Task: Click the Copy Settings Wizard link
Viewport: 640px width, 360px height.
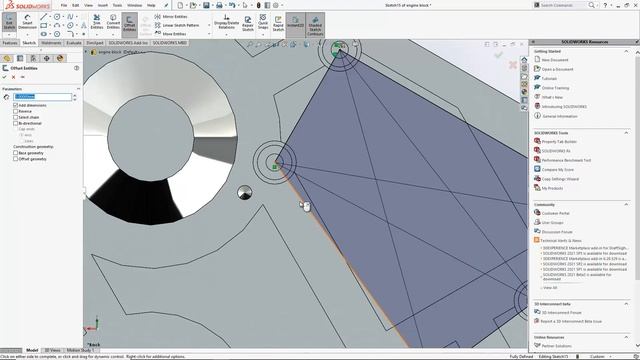Action: coord(560,179)
